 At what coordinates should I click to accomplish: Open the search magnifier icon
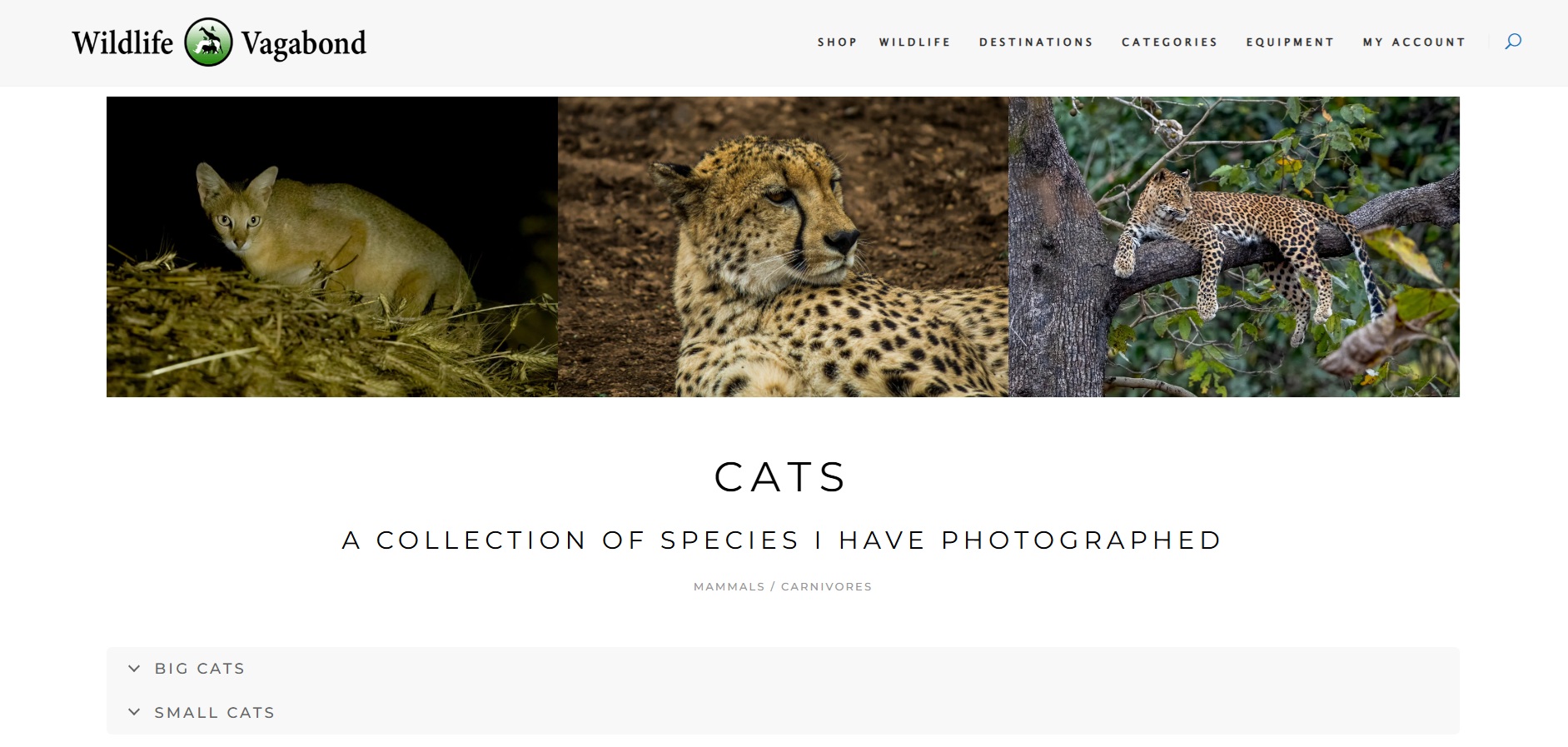pyautogui.click(x=1513, y=42)
